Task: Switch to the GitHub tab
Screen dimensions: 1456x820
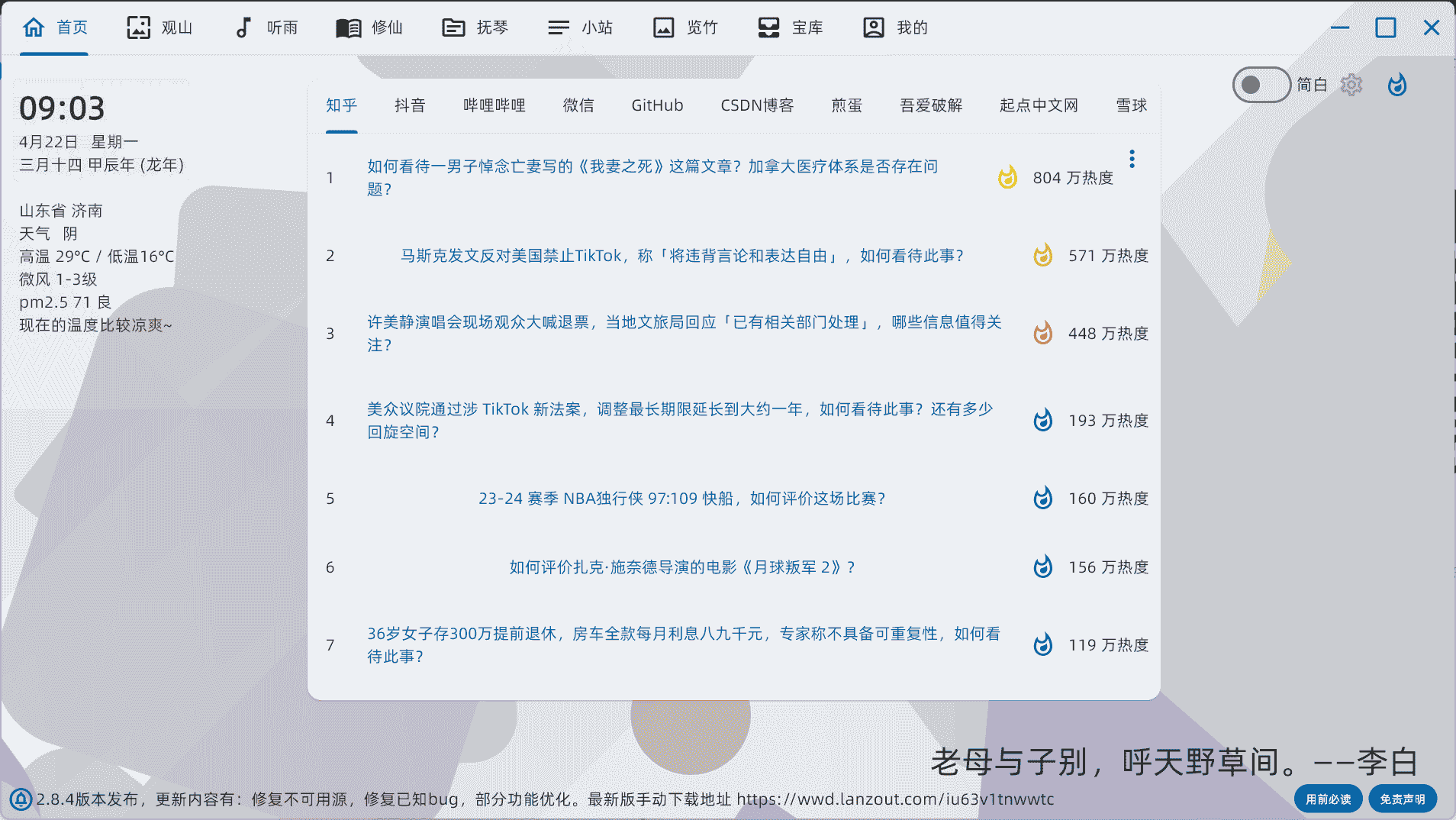Action: click(657, 105)
